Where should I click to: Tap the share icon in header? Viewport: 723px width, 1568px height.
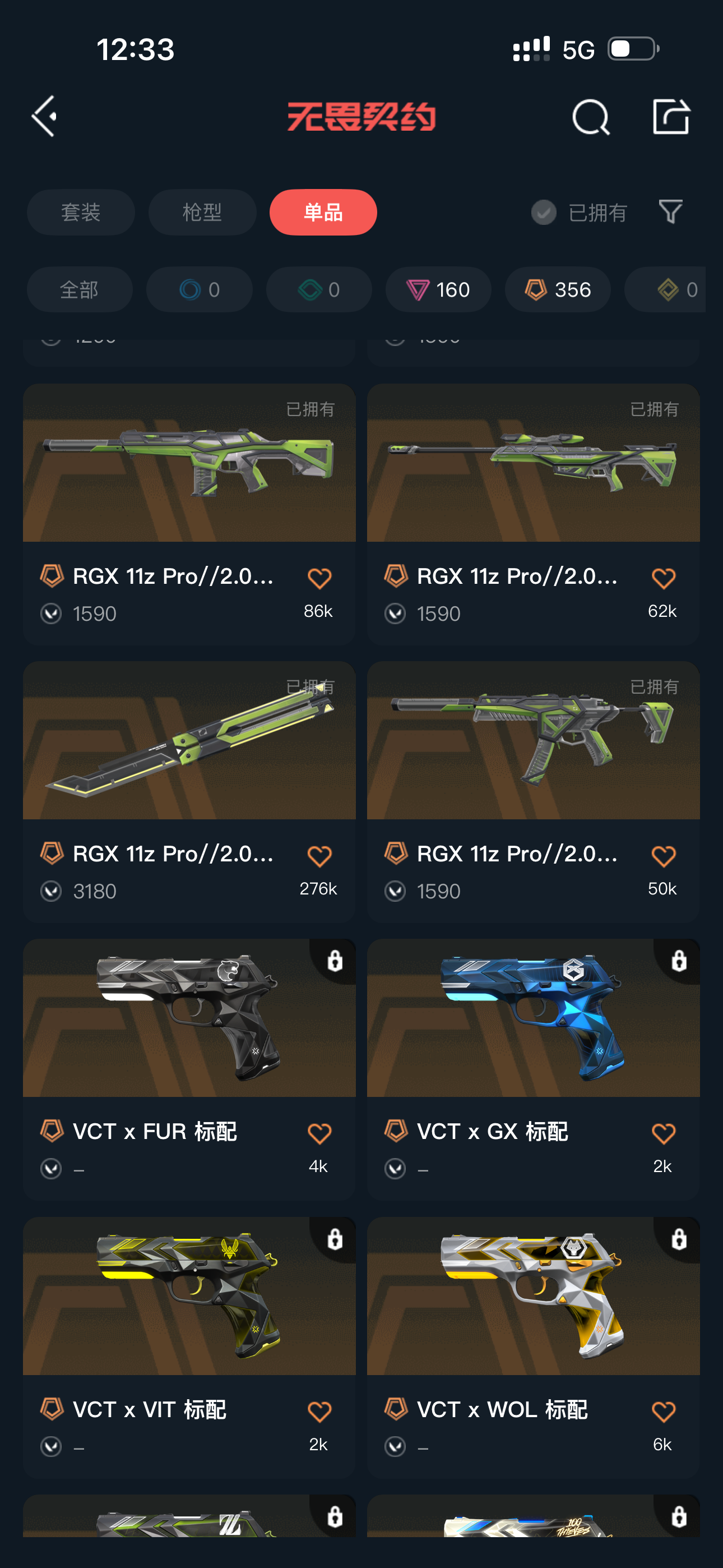pyautogui.click(x=671, y=116)
